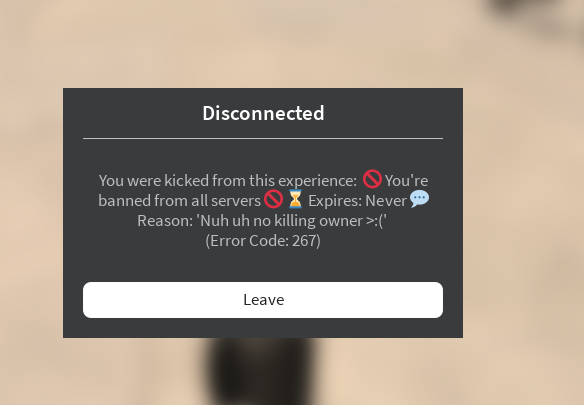Click the word "You're" in the message
584x405 pixels.
point(406,181)
